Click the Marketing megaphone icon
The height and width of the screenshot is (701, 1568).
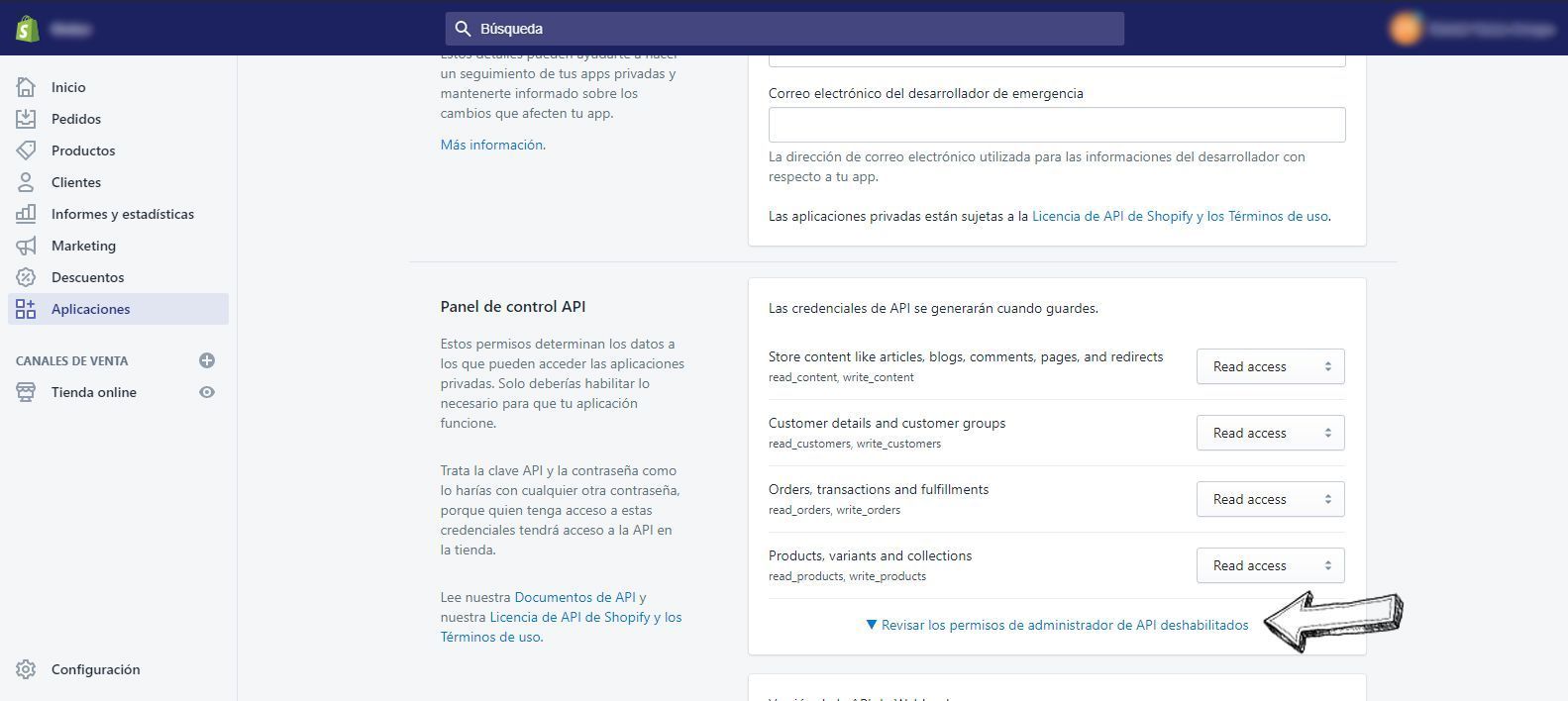pos(26,246)
